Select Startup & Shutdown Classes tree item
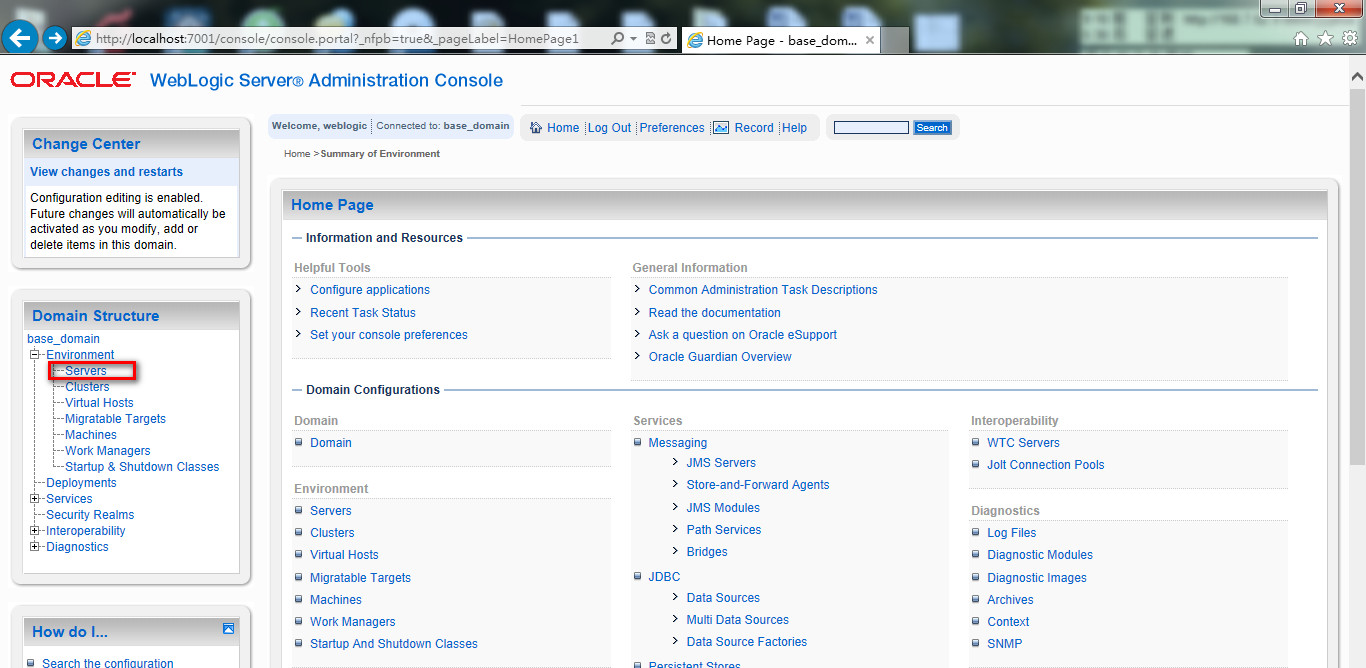This screenshot has height=668, width=1366. click(142, 467)
